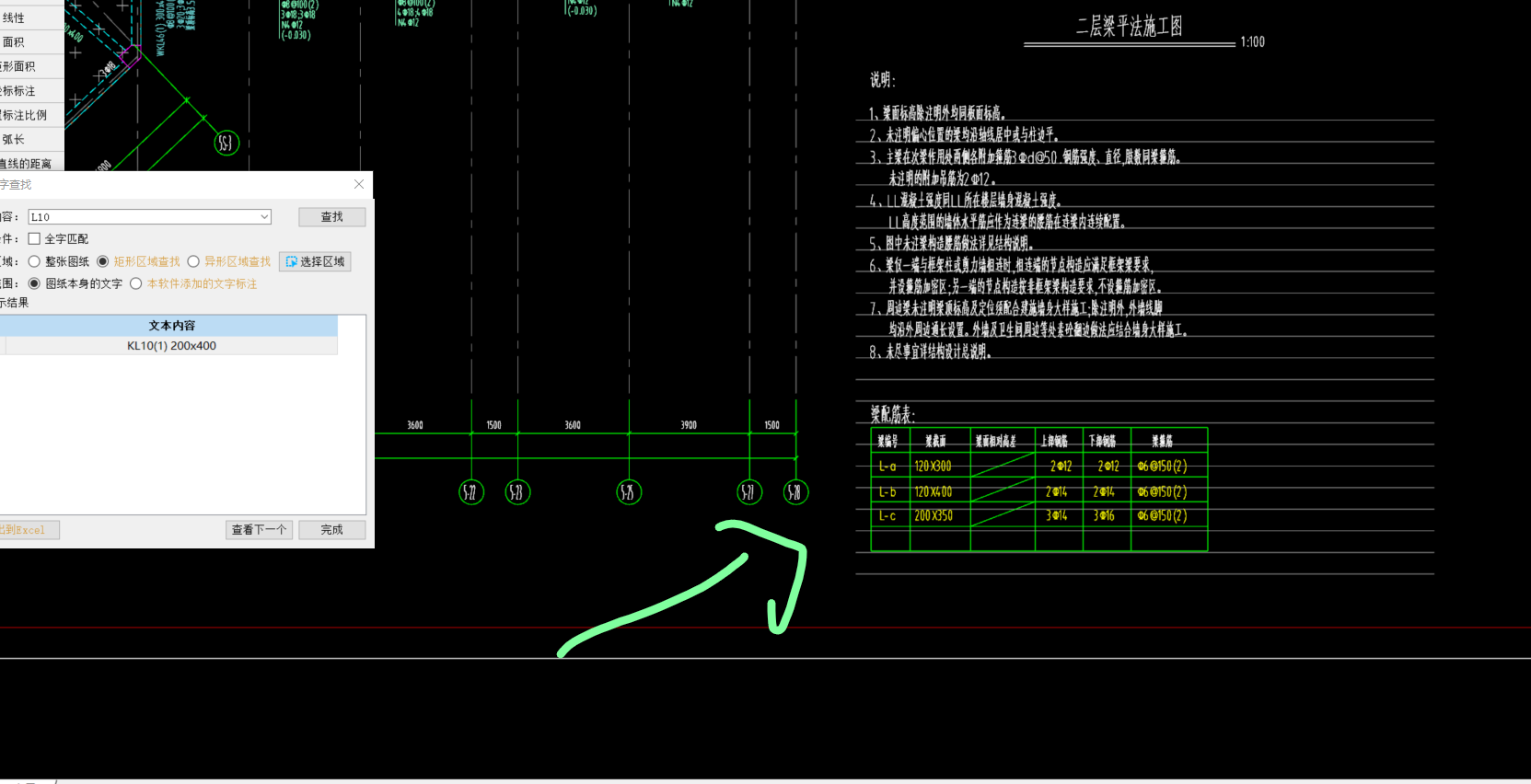Click the 1:100 scale text
Screen dimensions: 1531x784
[1252, 42]
